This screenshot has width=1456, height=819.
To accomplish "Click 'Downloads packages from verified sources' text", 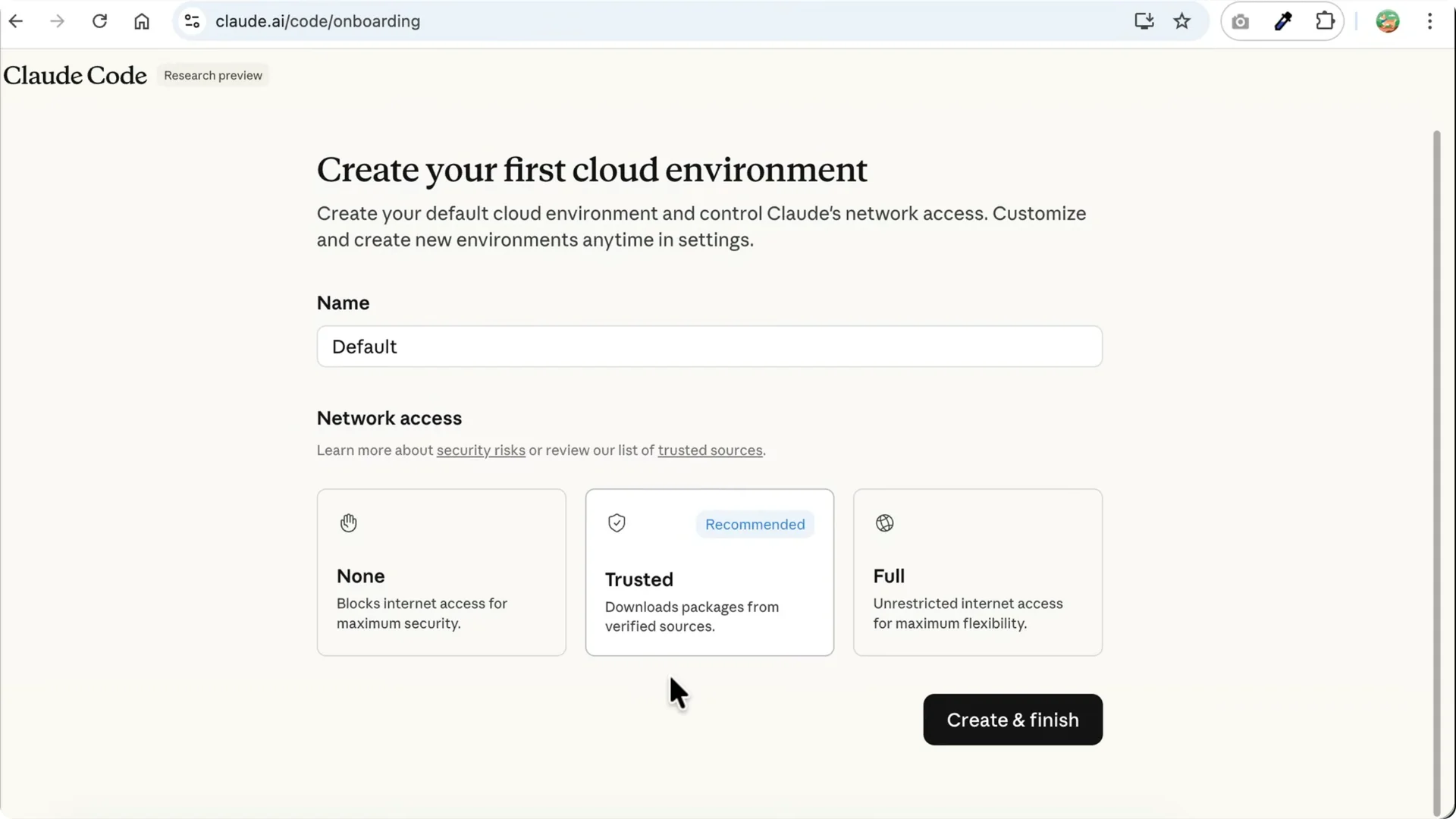I will coord(692,617).
